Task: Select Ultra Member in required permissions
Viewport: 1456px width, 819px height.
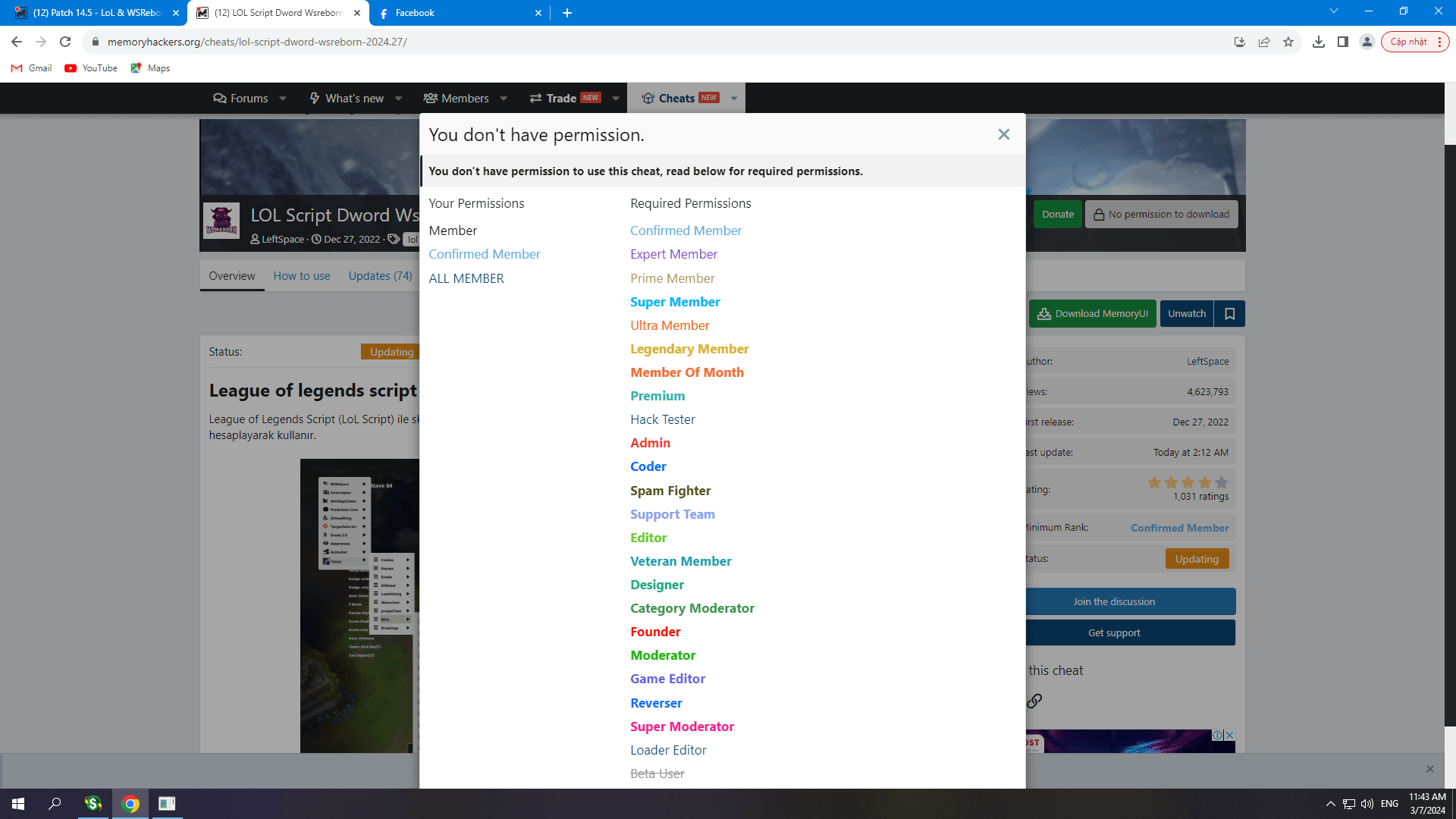Action: (x=670, y=325)
